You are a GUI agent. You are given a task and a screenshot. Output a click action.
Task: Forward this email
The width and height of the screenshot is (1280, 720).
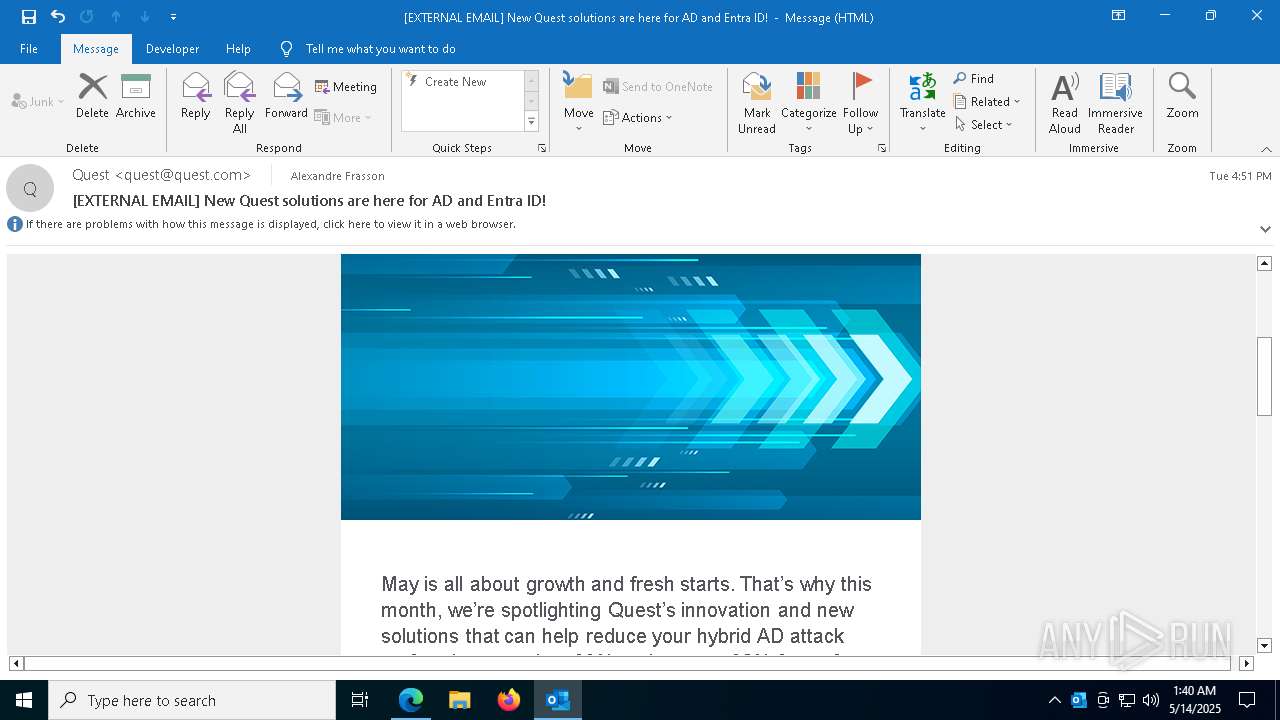click(287, 96)
